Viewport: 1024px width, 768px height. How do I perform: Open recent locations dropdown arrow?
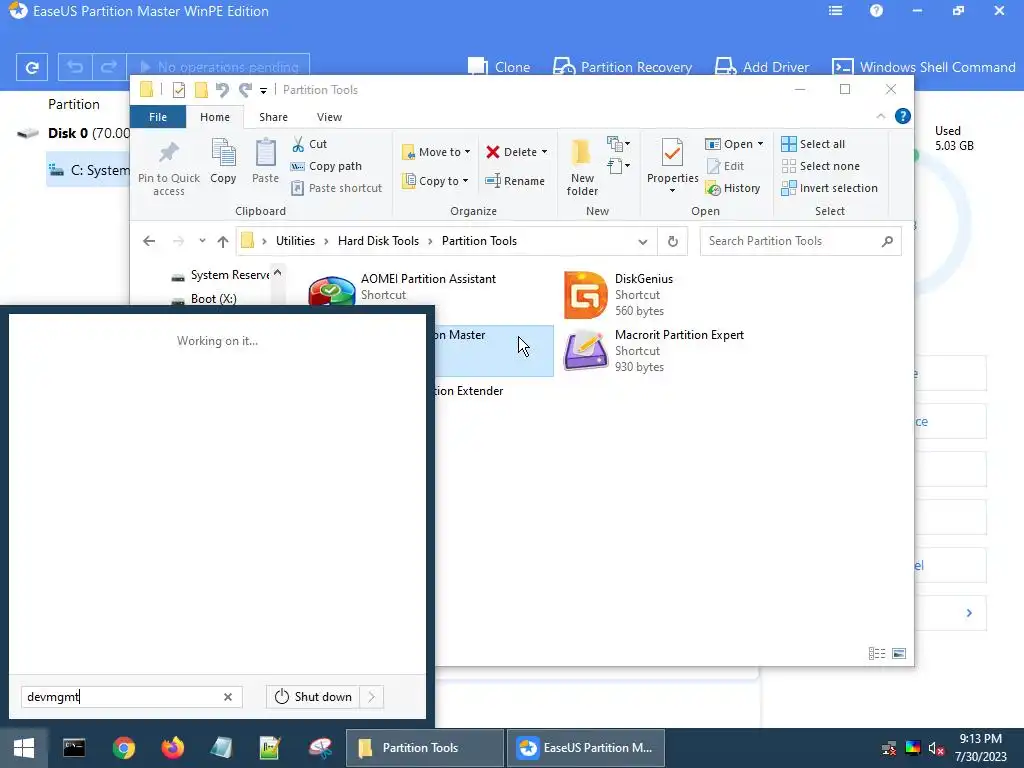point(202,241)
